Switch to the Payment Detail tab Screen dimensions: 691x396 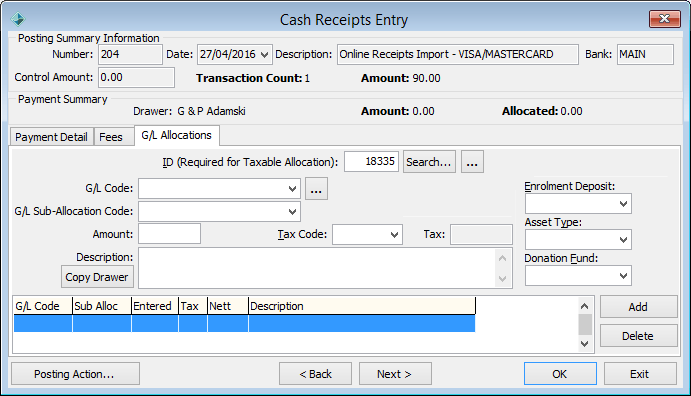[x=52, y=137]
